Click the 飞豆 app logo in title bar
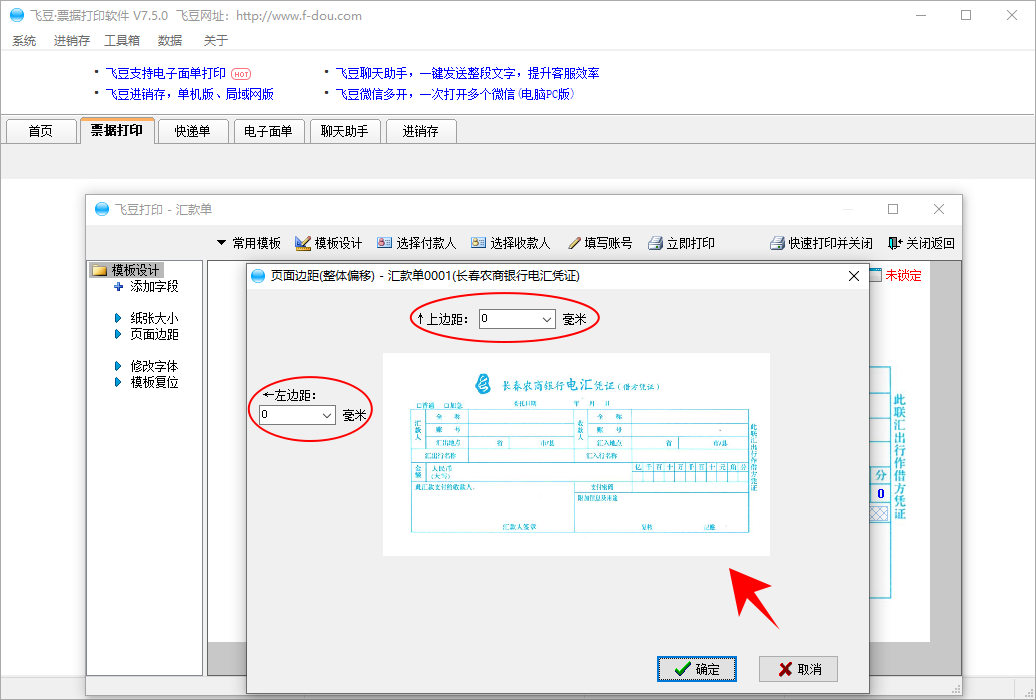Viewport: 1036px width, 700px height. [17, 15]
